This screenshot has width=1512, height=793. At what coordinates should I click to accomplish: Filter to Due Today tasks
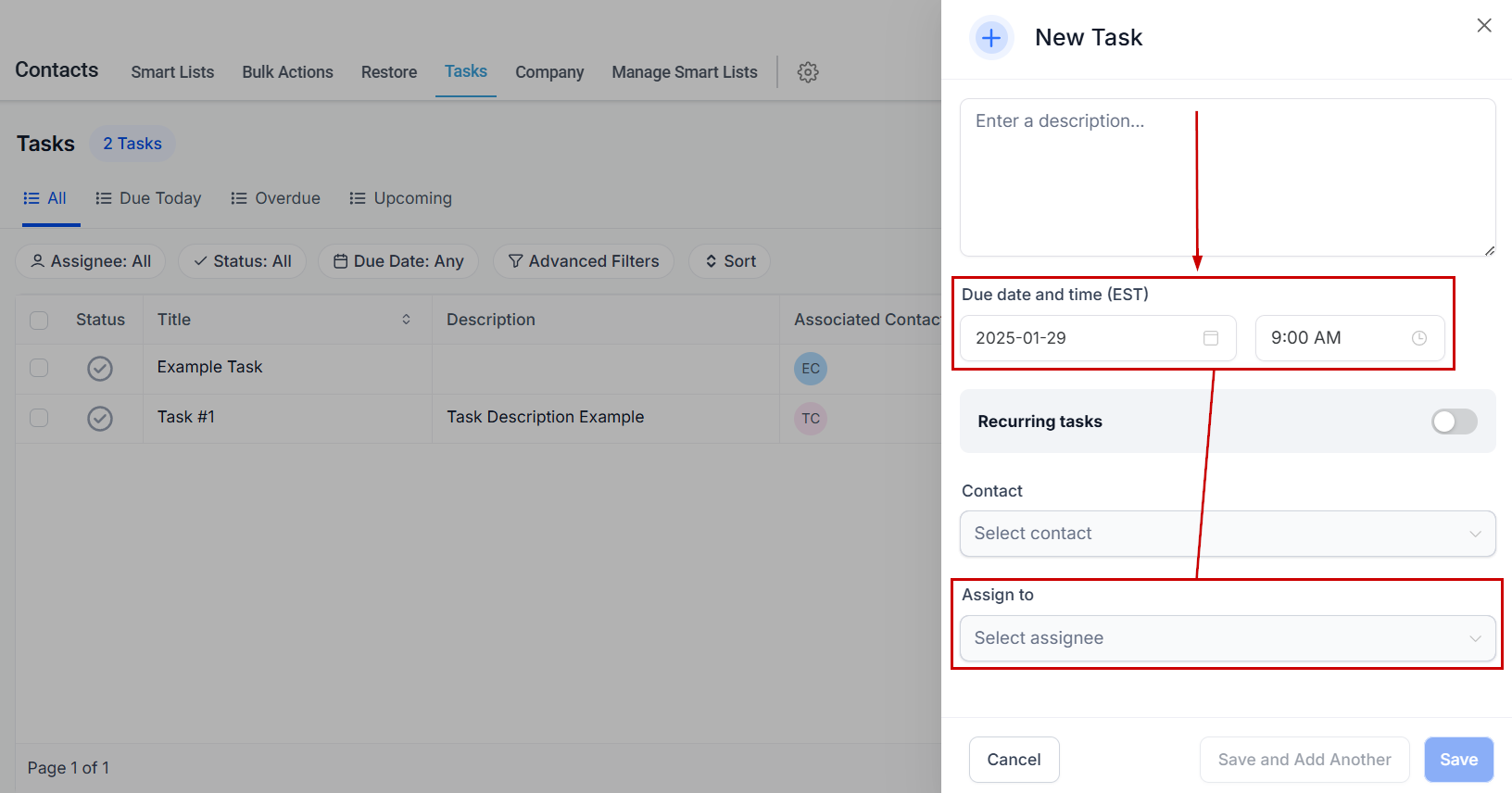(x=148, y=198)
